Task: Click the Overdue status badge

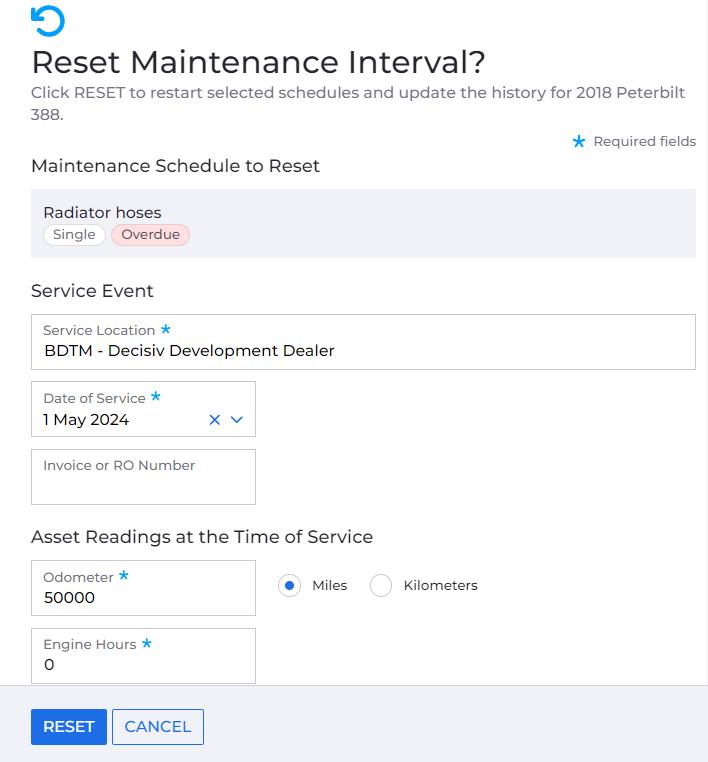Action: (x=150, y=235)
